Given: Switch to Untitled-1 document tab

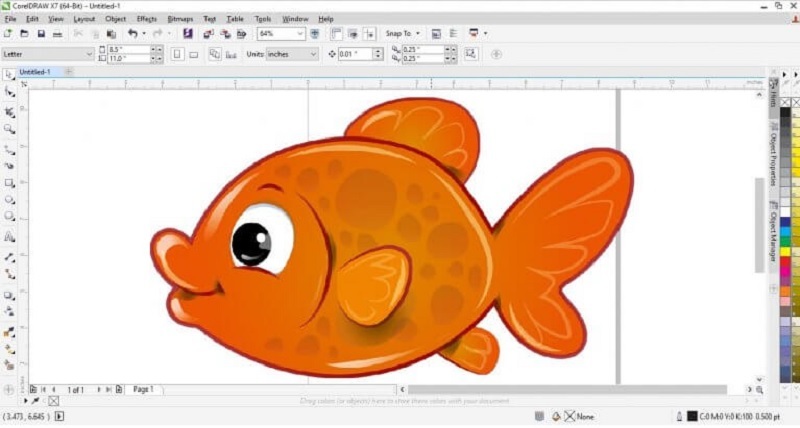Looking at the screenshot, I should point(35,72).
